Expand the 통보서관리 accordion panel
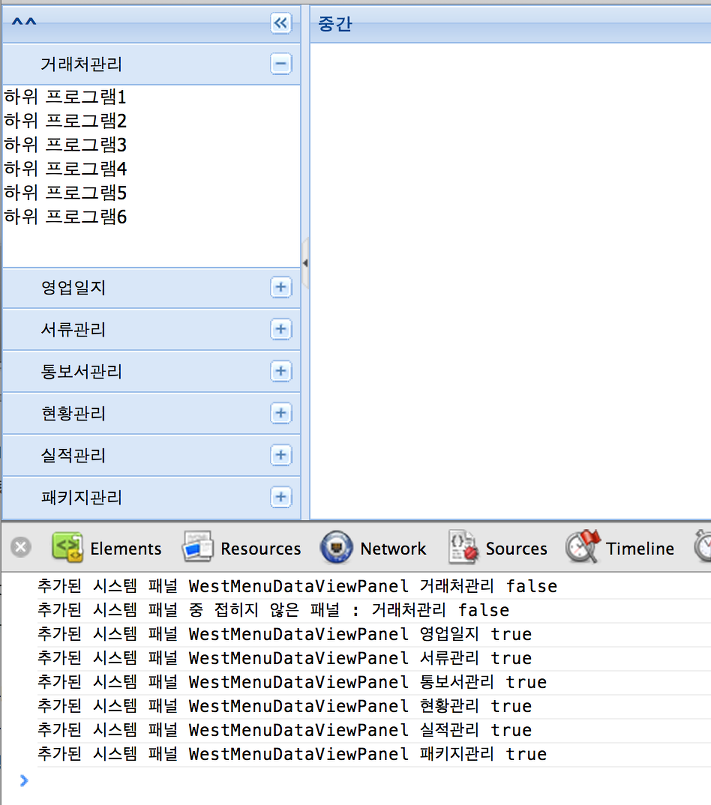 click(281, 371)
